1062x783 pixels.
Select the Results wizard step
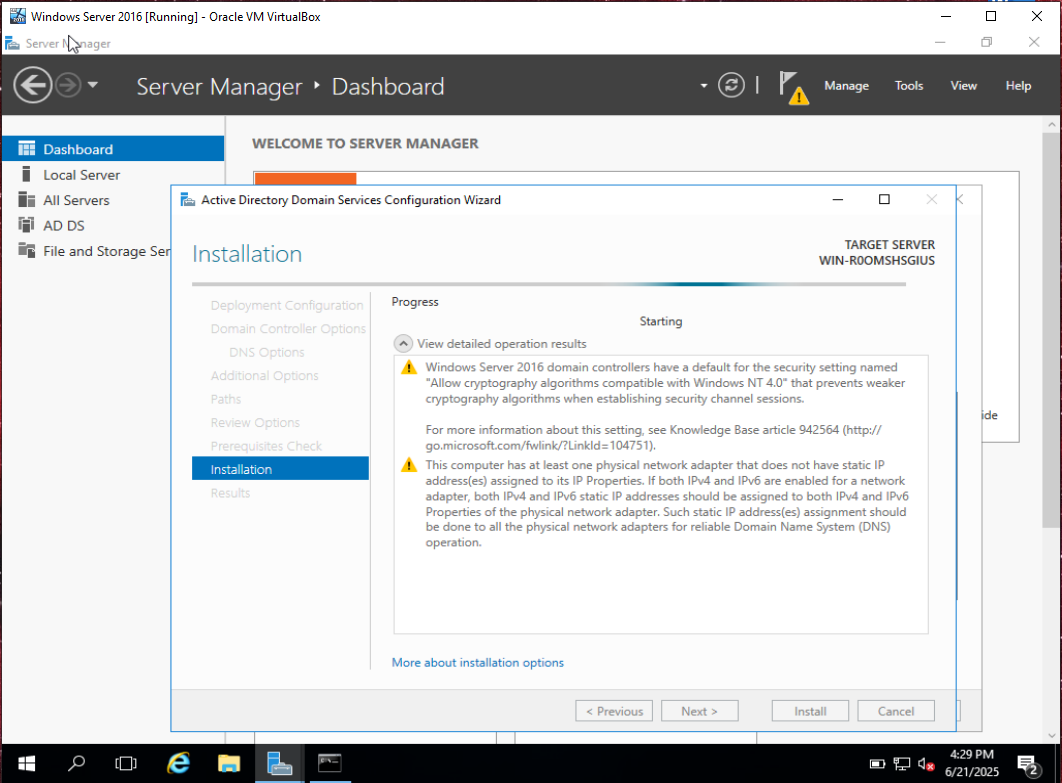(x=230, y=493)
